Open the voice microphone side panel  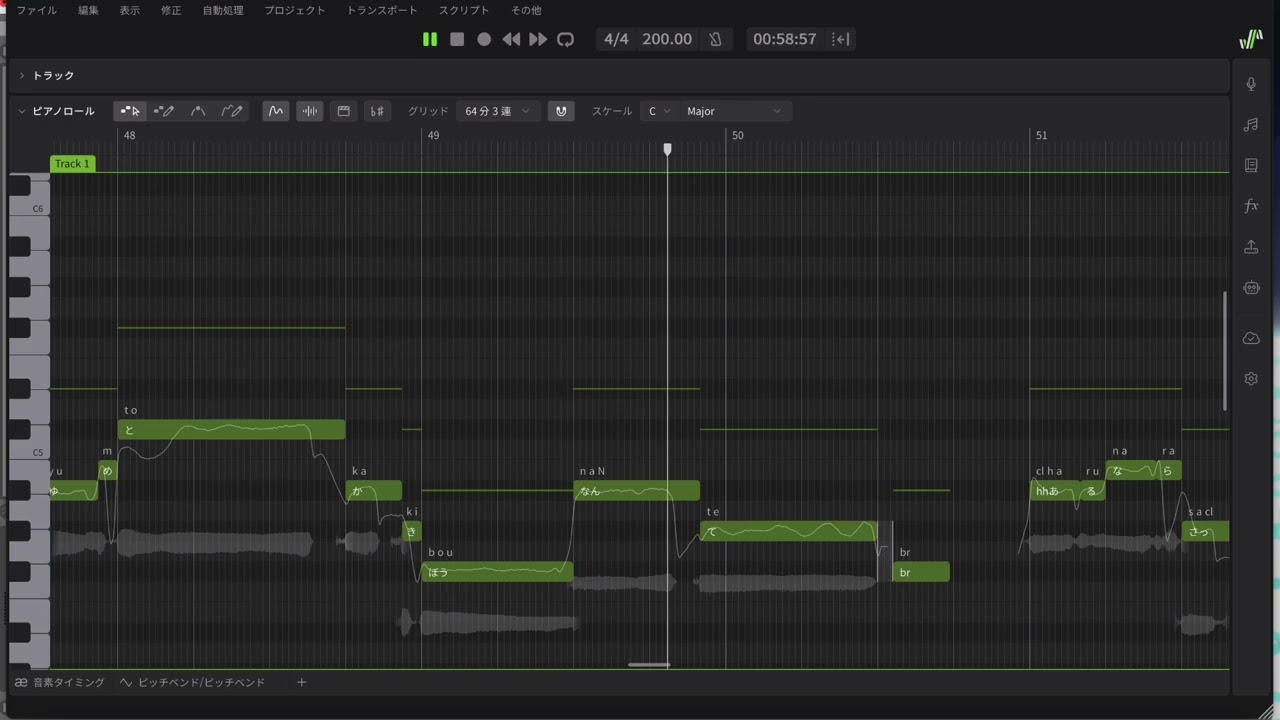click(x=1251, y=84)
